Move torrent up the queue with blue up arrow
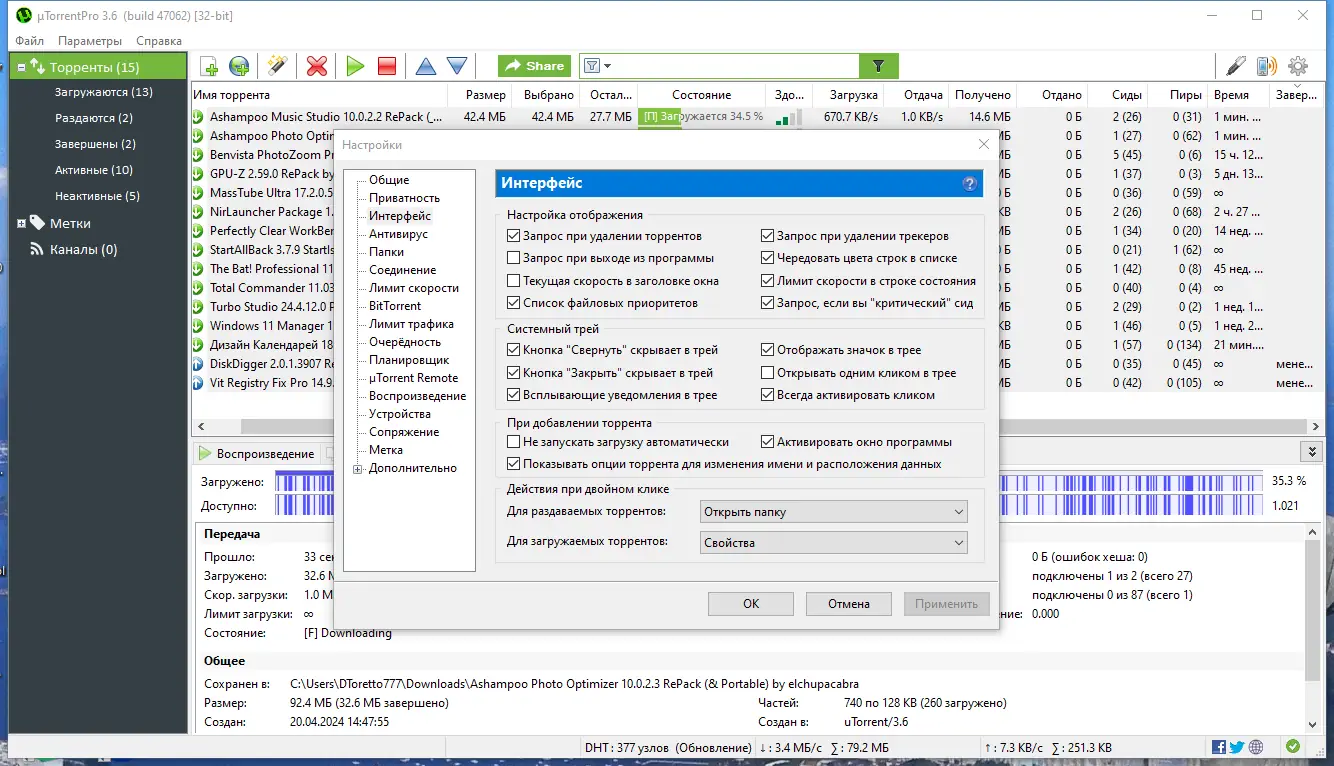Image resolution: width=1334 pixels, height=766 pixels. pyautogui.click(x=426, y=66)
